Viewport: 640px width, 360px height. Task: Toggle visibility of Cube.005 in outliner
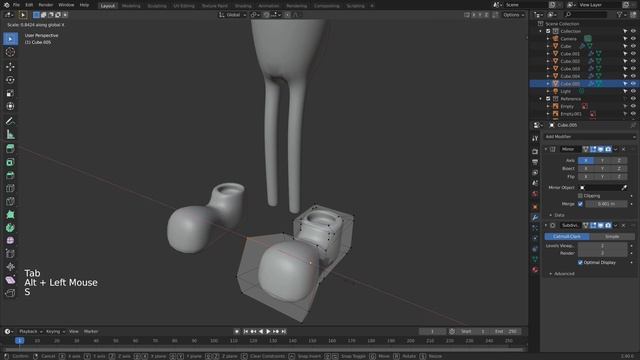(x=633, y=84)
